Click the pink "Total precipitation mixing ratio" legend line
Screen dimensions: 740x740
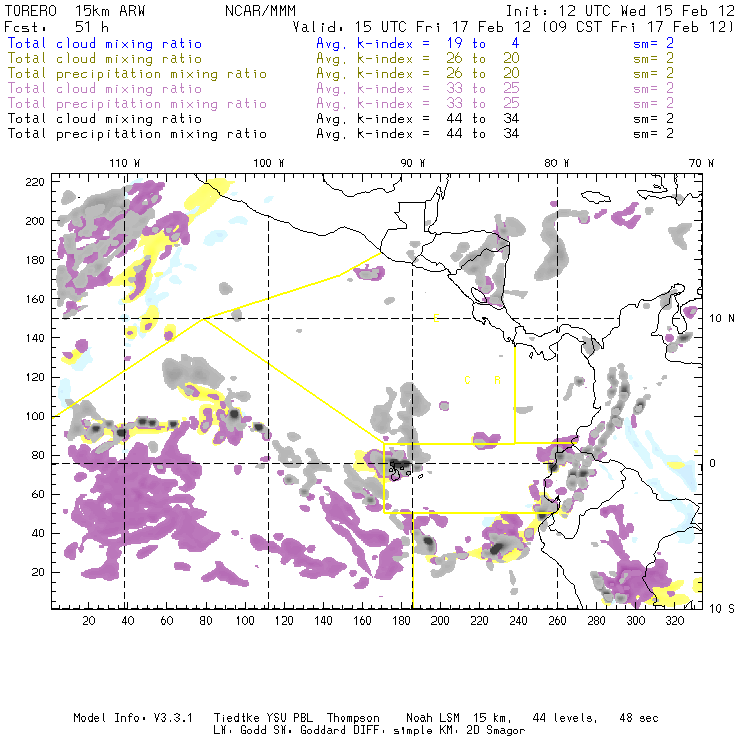[x=137, y=104]
